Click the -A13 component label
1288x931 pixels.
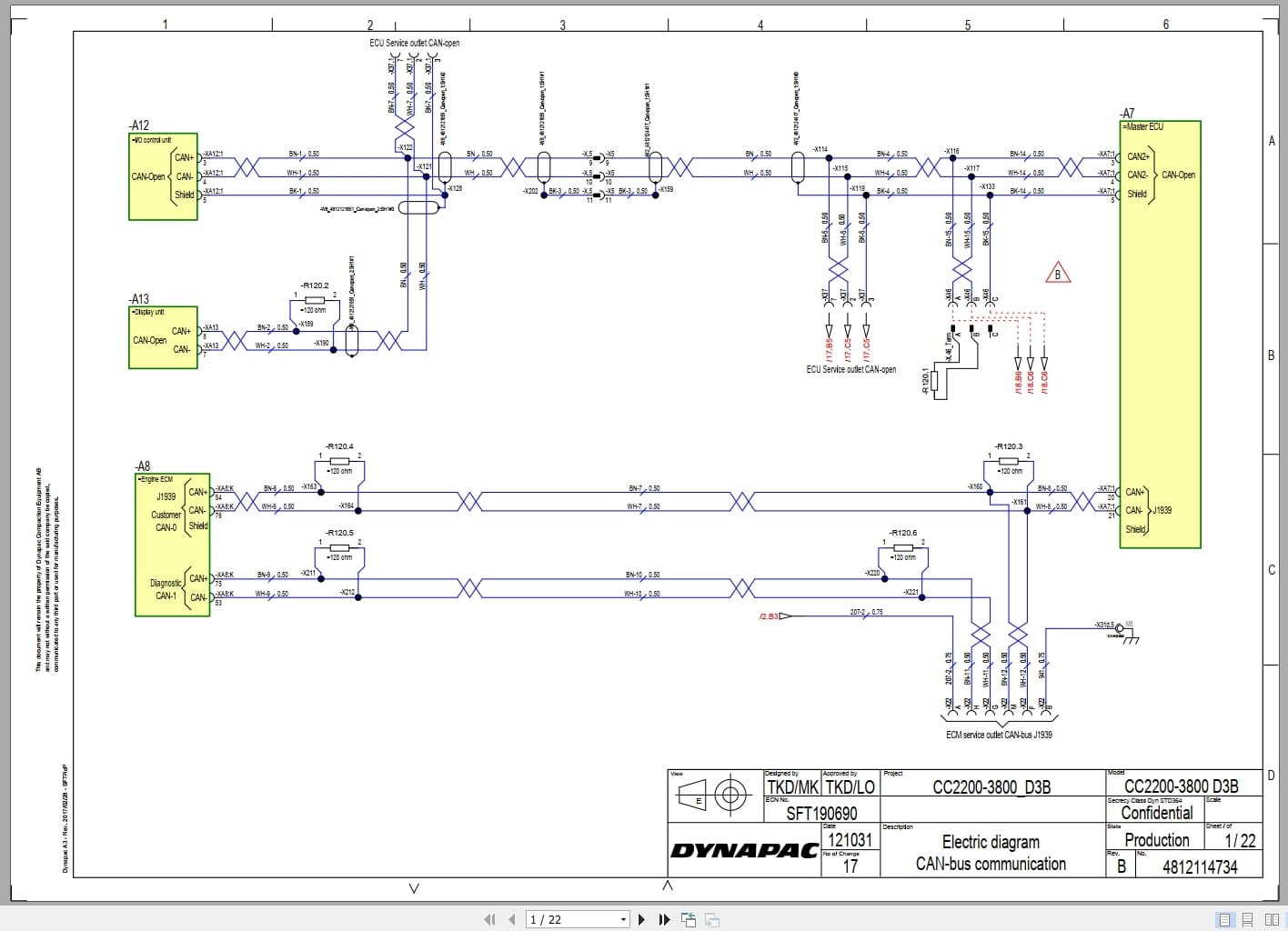(x=139, y=299)
